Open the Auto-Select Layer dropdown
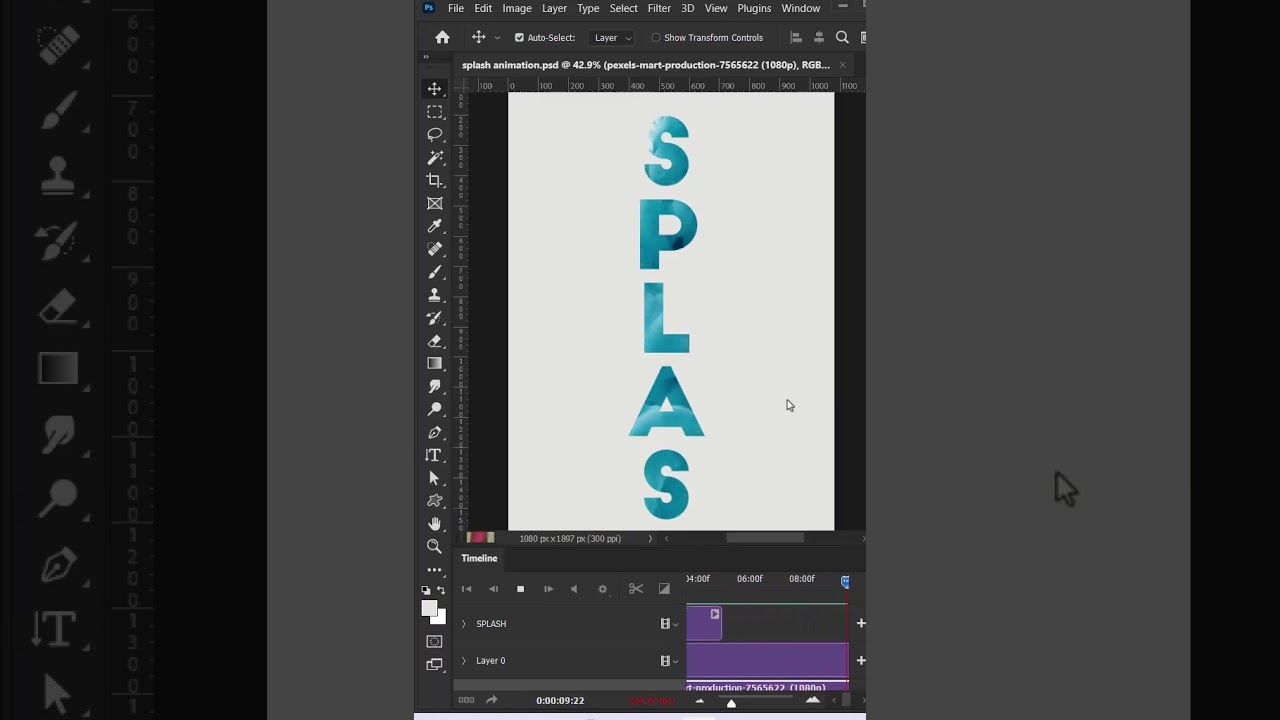Viewport: 1280px width, 720px height. point(612,38)
